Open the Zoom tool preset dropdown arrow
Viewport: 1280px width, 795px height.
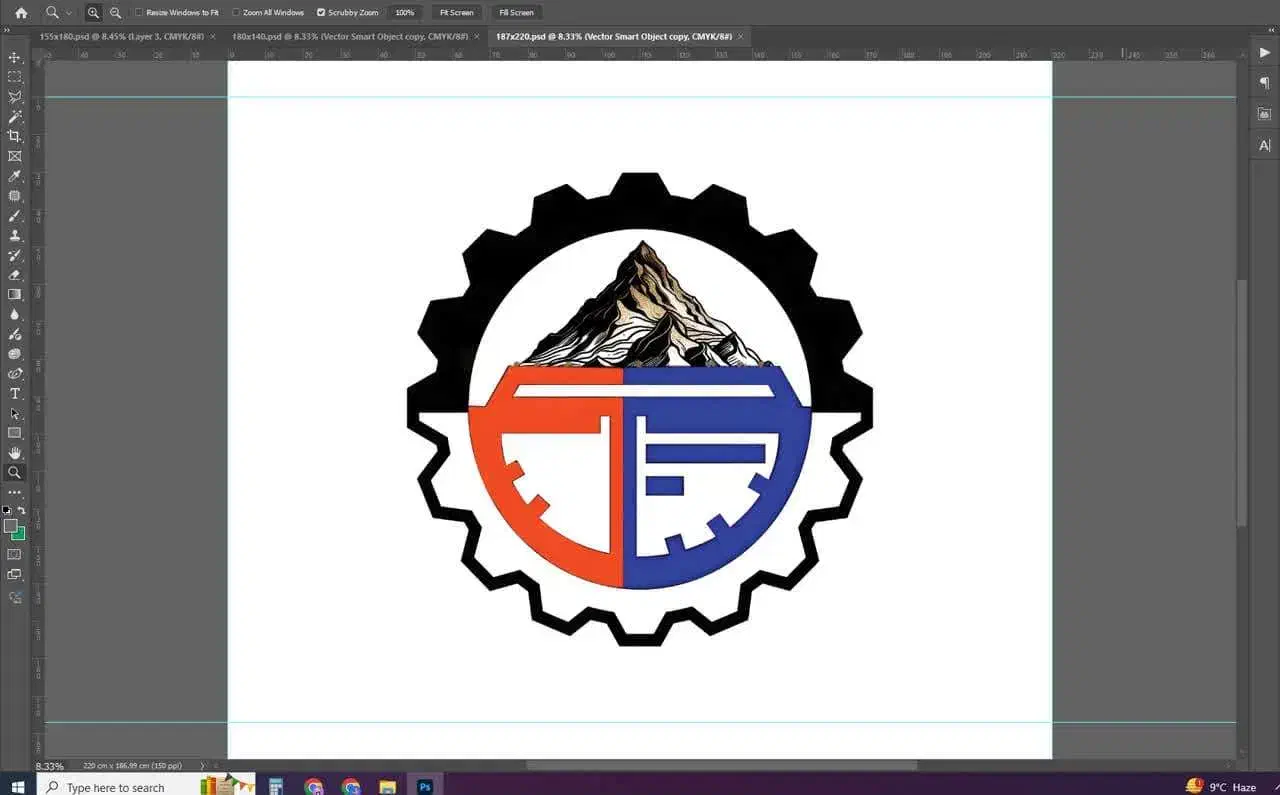coord(68,13)
